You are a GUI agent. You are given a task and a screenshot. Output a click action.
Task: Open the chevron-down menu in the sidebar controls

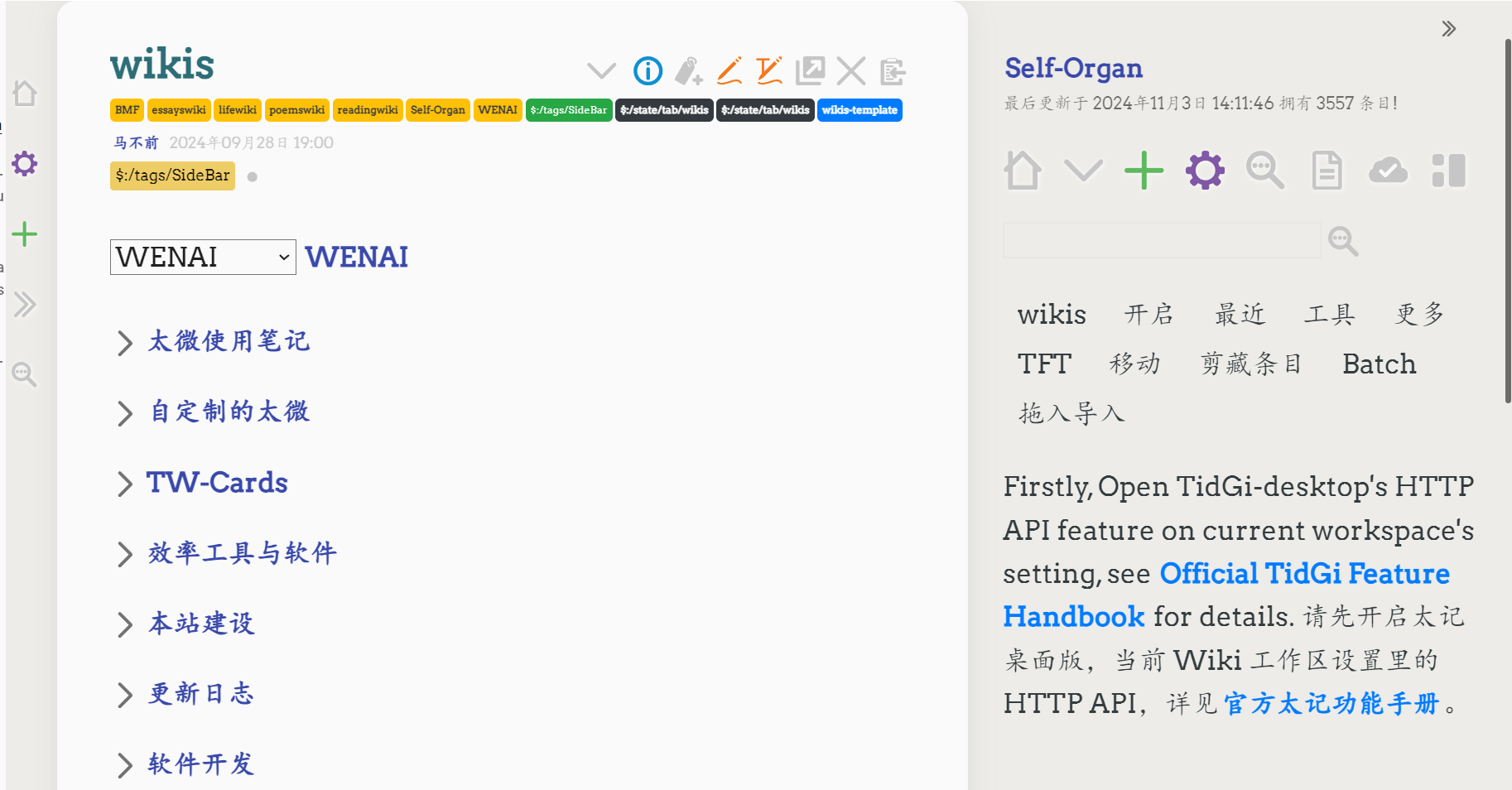[1083, 171]
